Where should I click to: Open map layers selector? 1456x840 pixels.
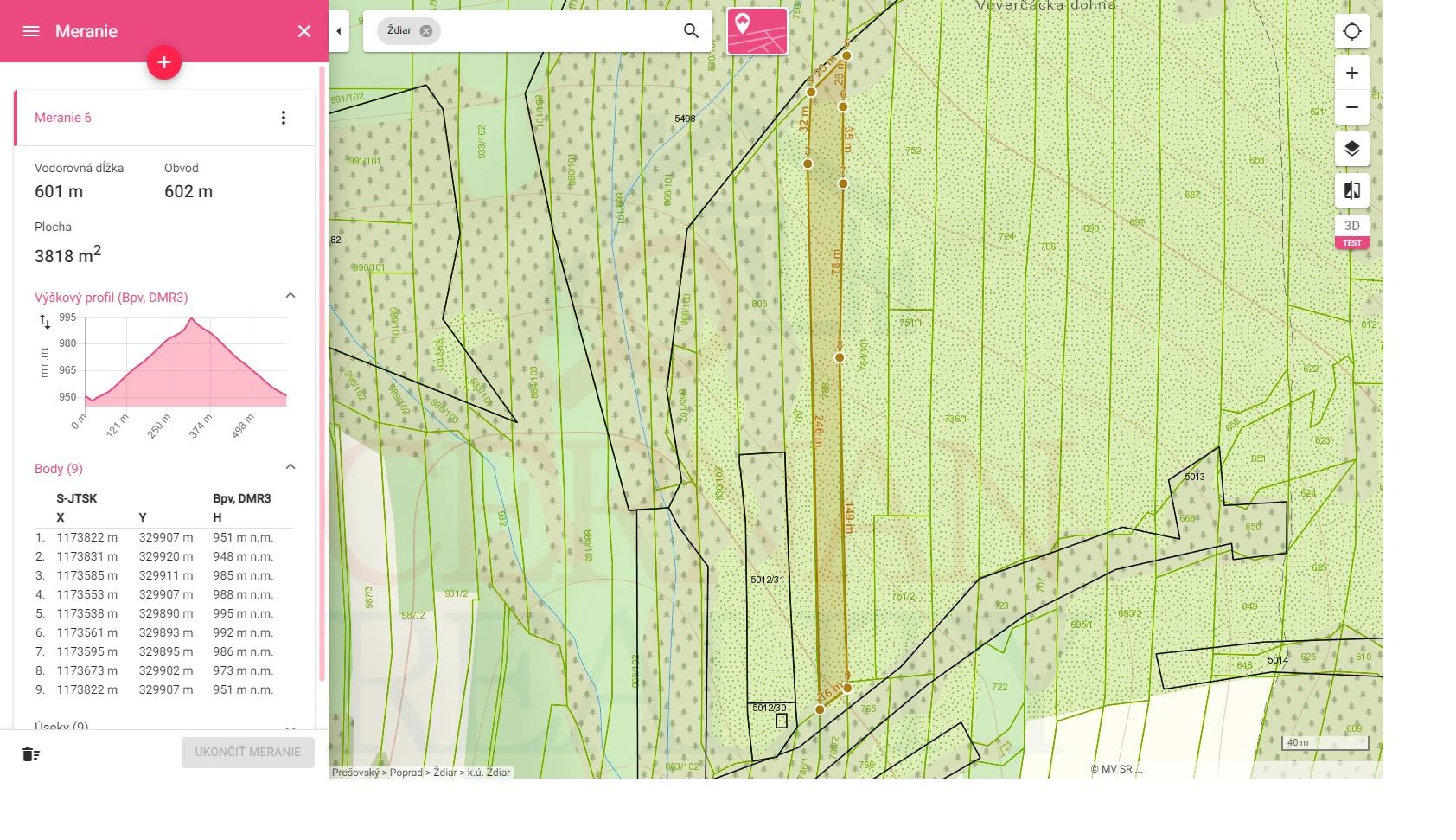coord(1352,149)
